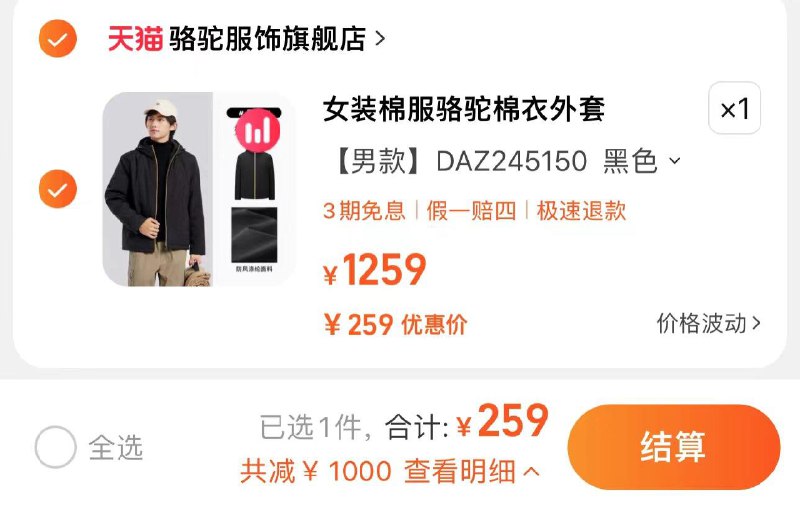This screenshot has height=515, width=800.
Task: Click the arrow next to 价格波动
Action: pos(756,323)
